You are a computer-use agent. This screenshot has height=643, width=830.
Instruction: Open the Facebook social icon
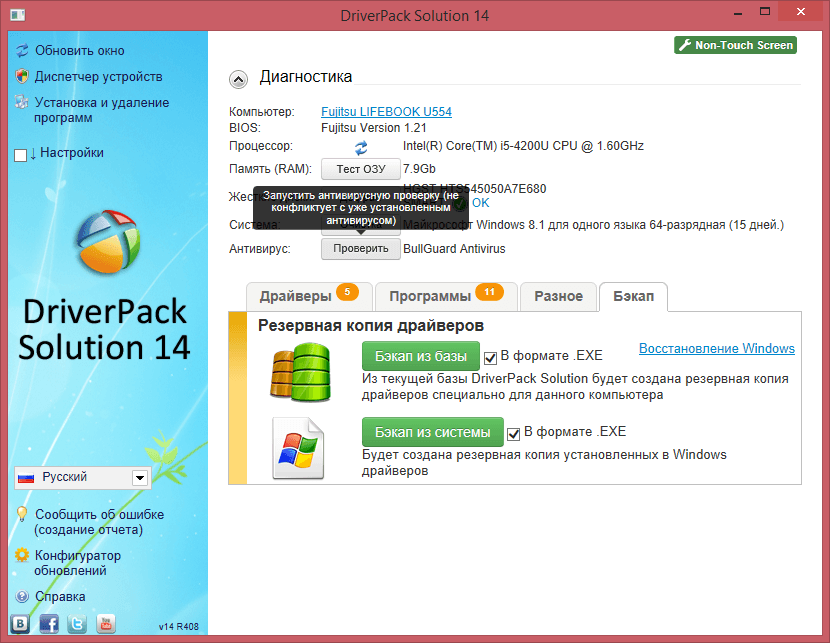[x=49, y=623]
